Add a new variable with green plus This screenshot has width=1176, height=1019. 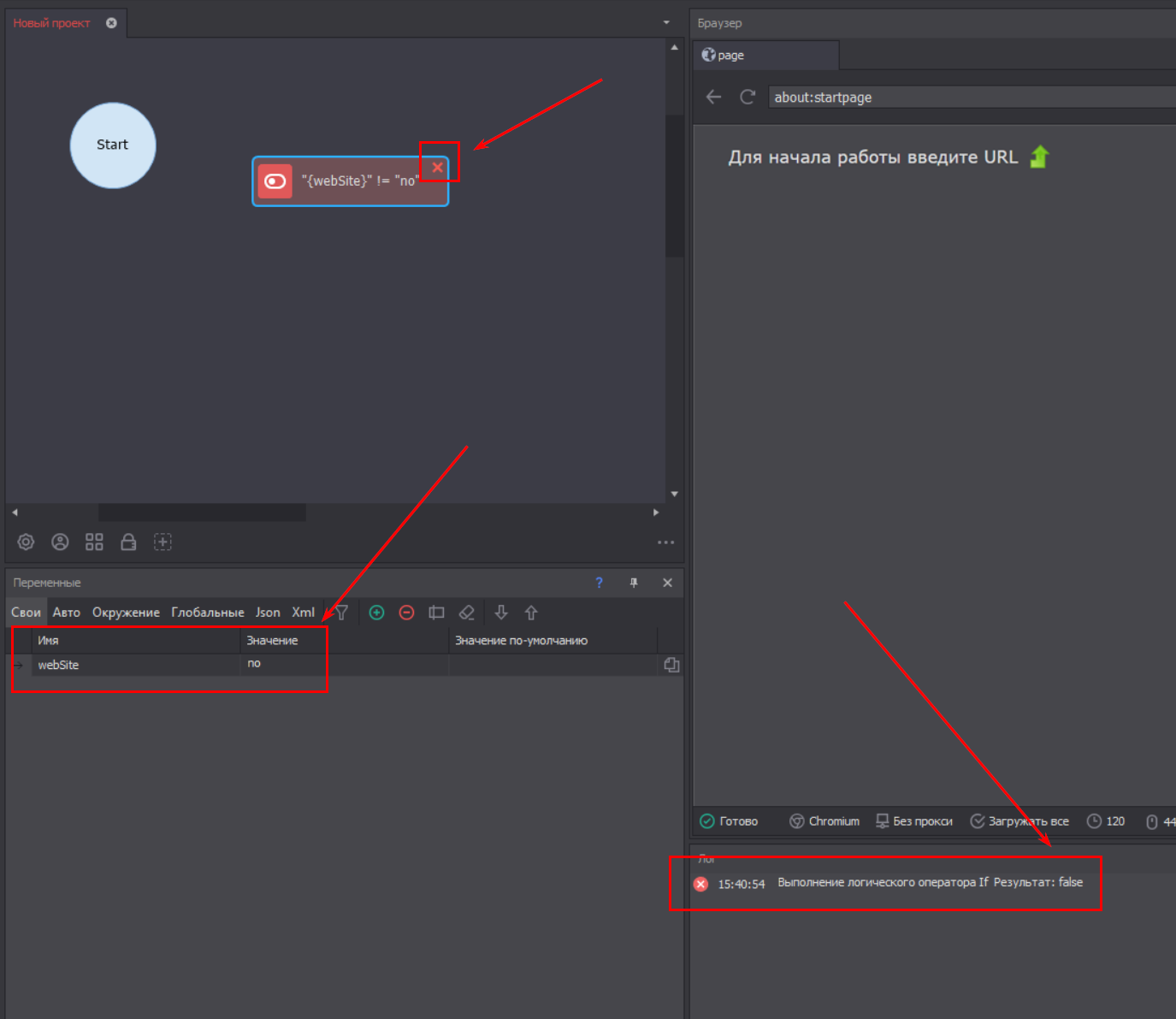[376, 613]
